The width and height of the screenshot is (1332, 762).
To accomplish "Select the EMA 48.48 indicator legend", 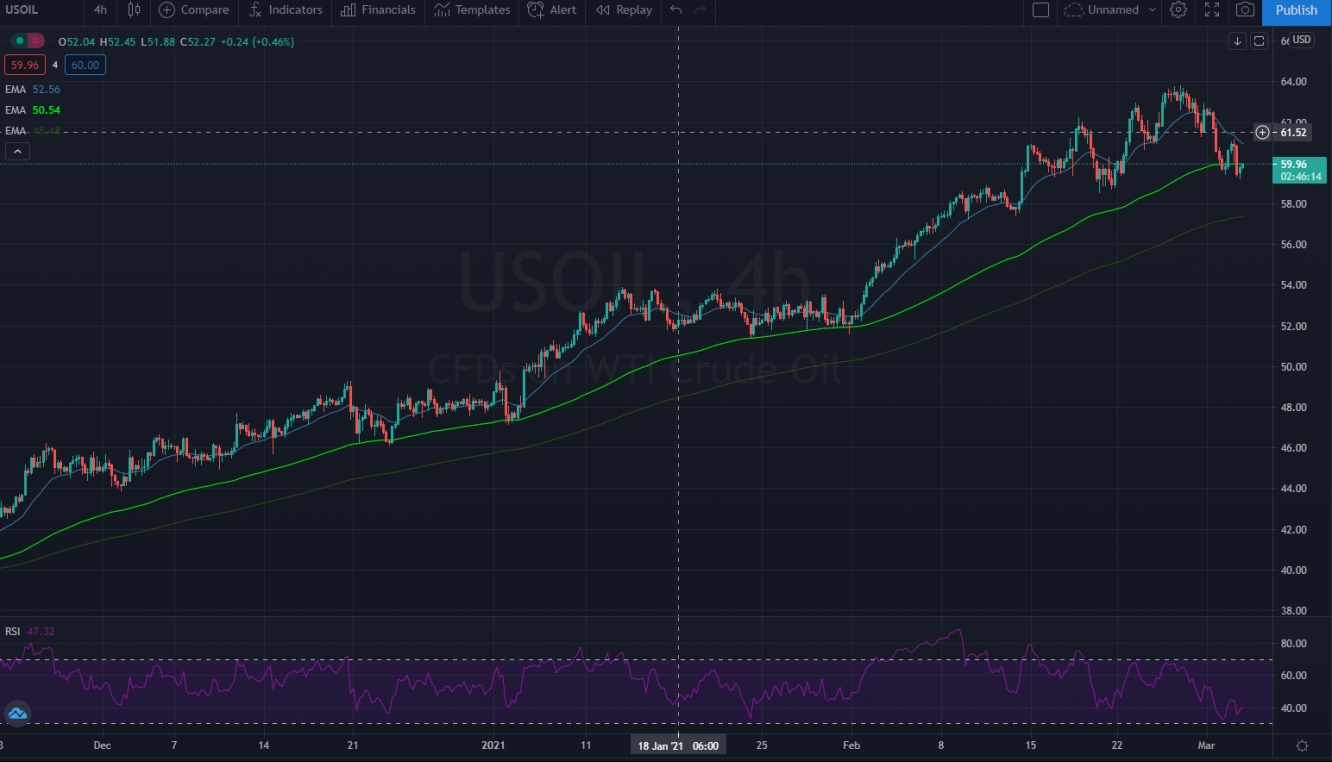I will point(33,131).
